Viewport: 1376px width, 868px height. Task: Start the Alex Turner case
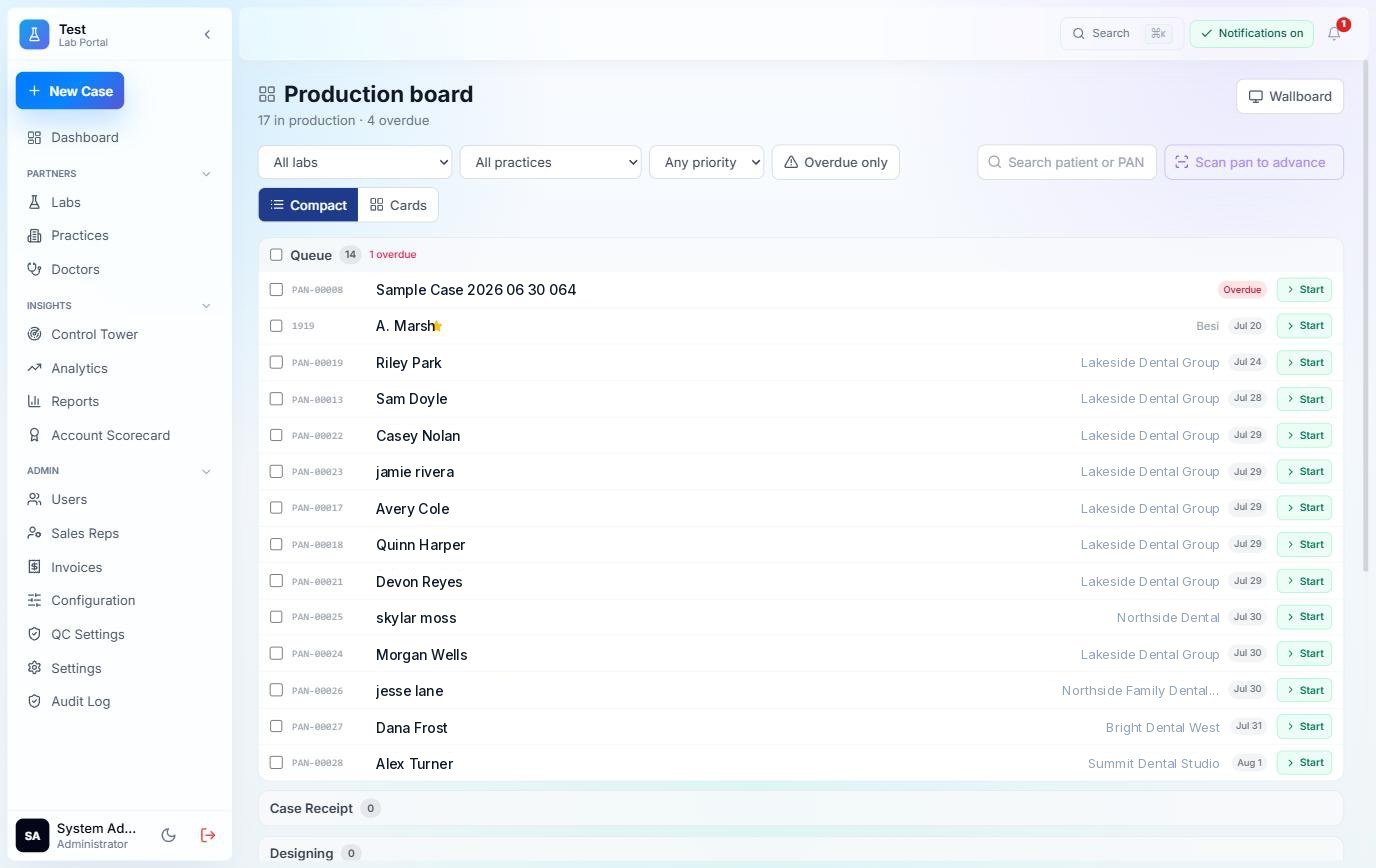(x=1304, y=763)
